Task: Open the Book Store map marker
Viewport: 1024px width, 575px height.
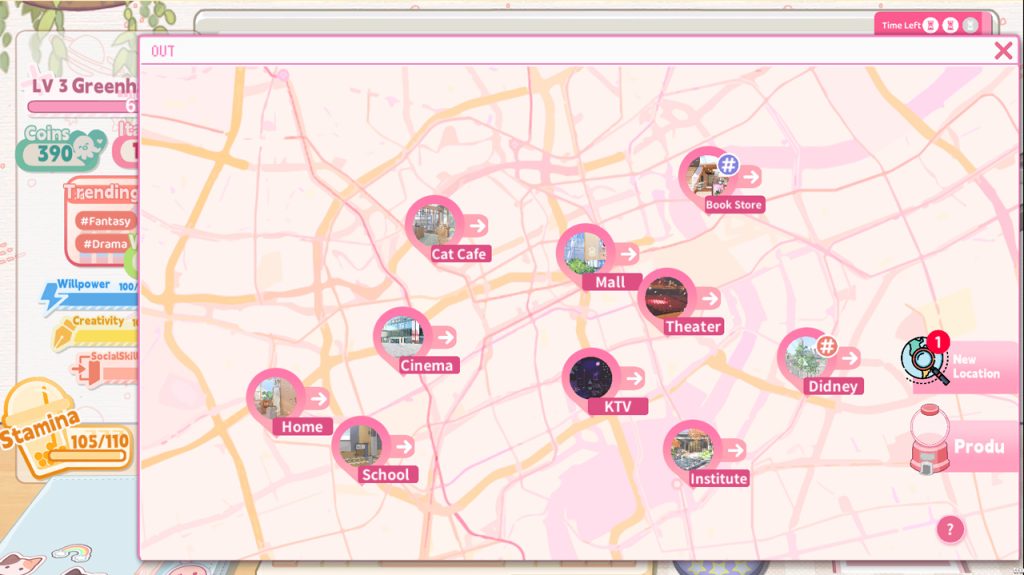Action: (707, 175)
